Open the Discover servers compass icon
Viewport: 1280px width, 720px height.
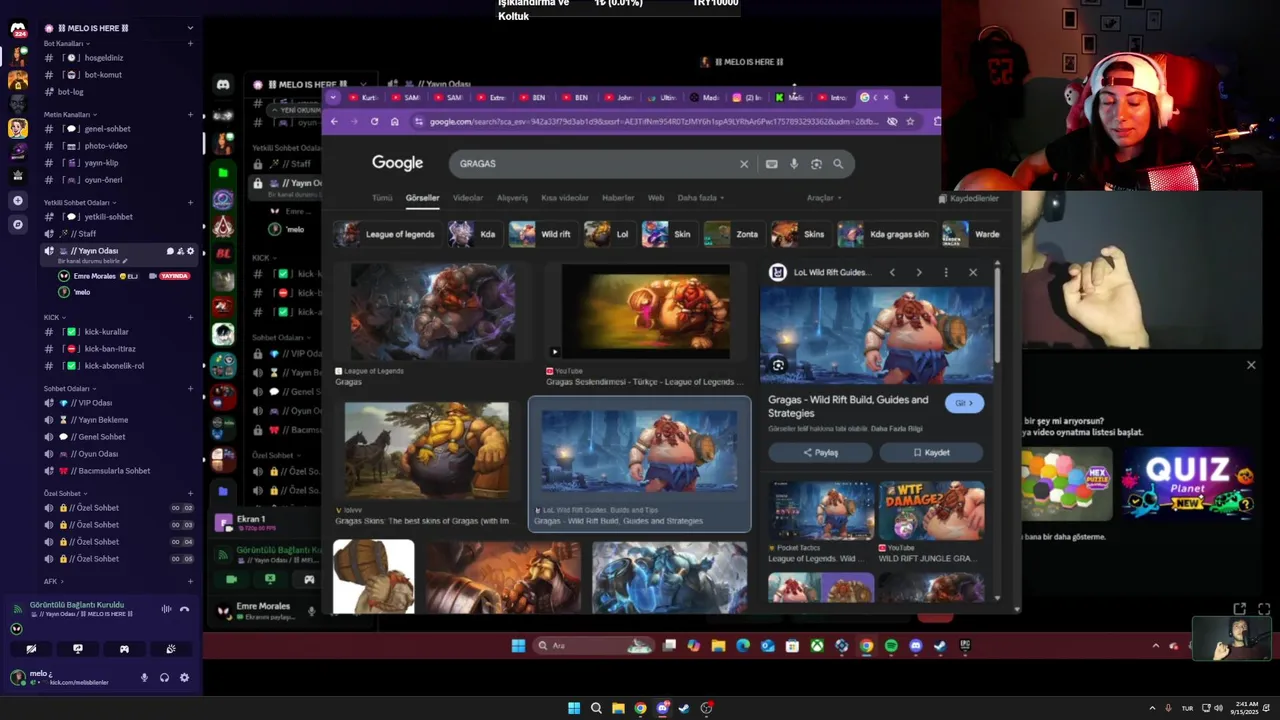click(17, 225)
